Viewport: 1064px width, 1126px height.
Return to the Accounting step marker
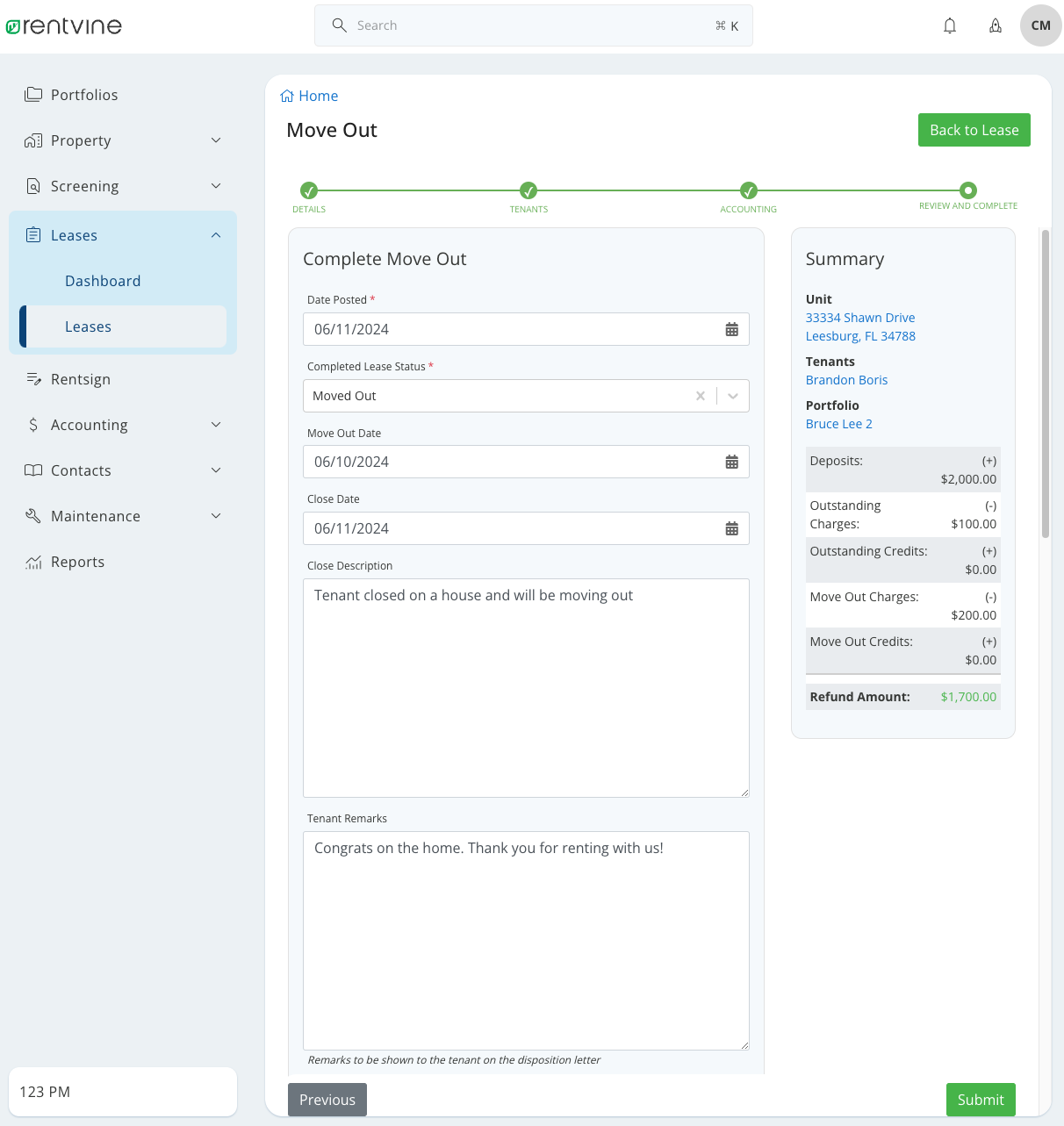coord(748,190)
